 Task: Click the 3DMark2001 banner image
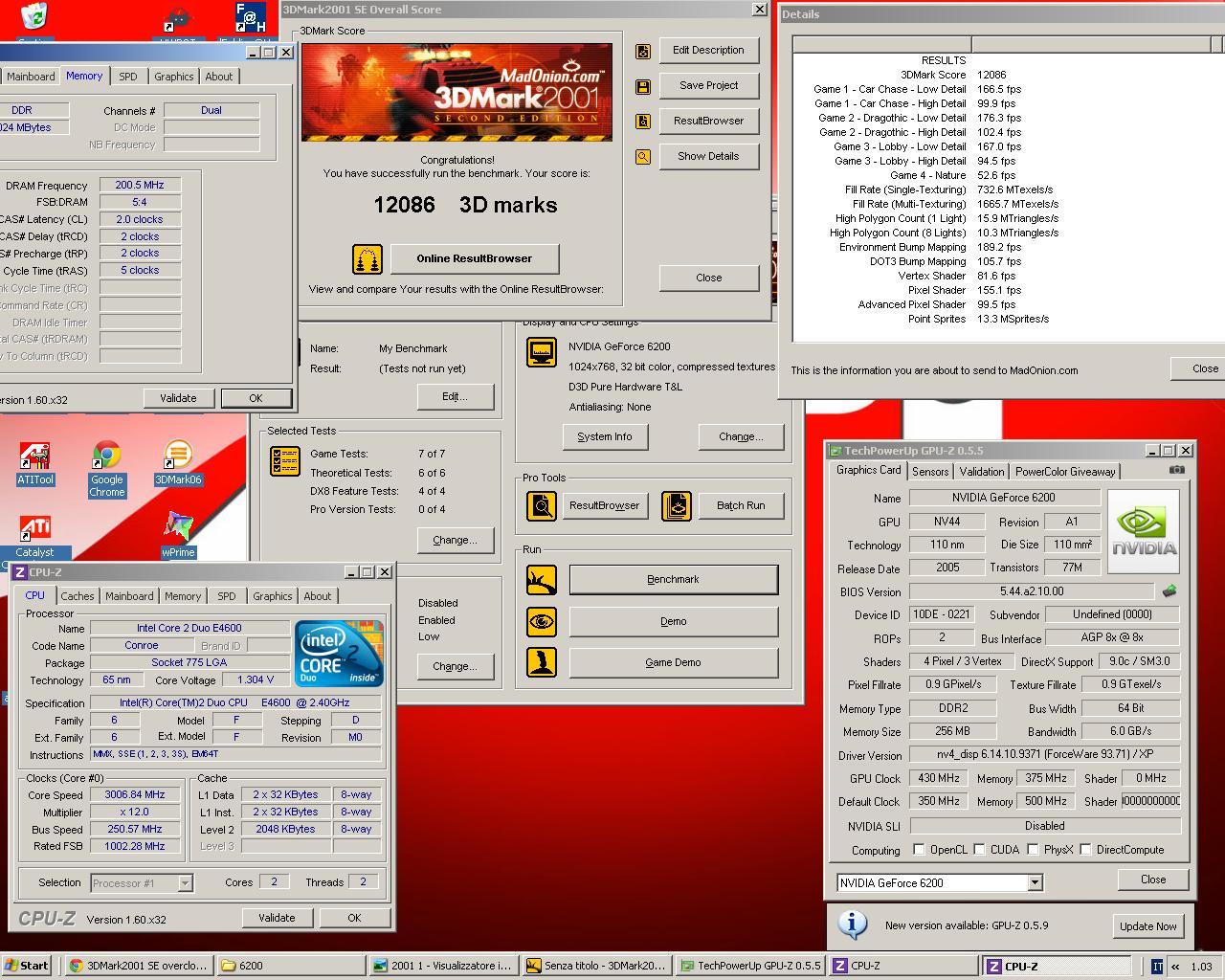click(x=457, y=92)
